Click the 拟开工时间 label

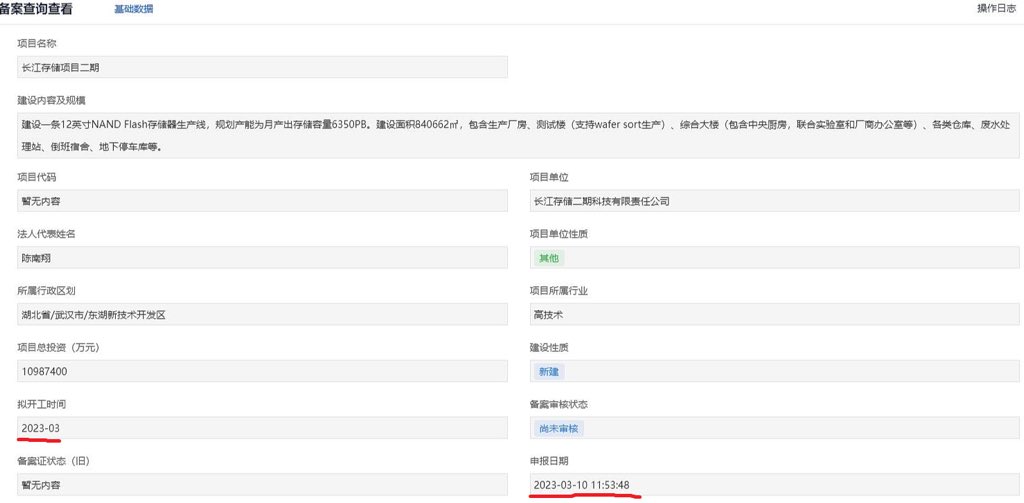point(42,404)
